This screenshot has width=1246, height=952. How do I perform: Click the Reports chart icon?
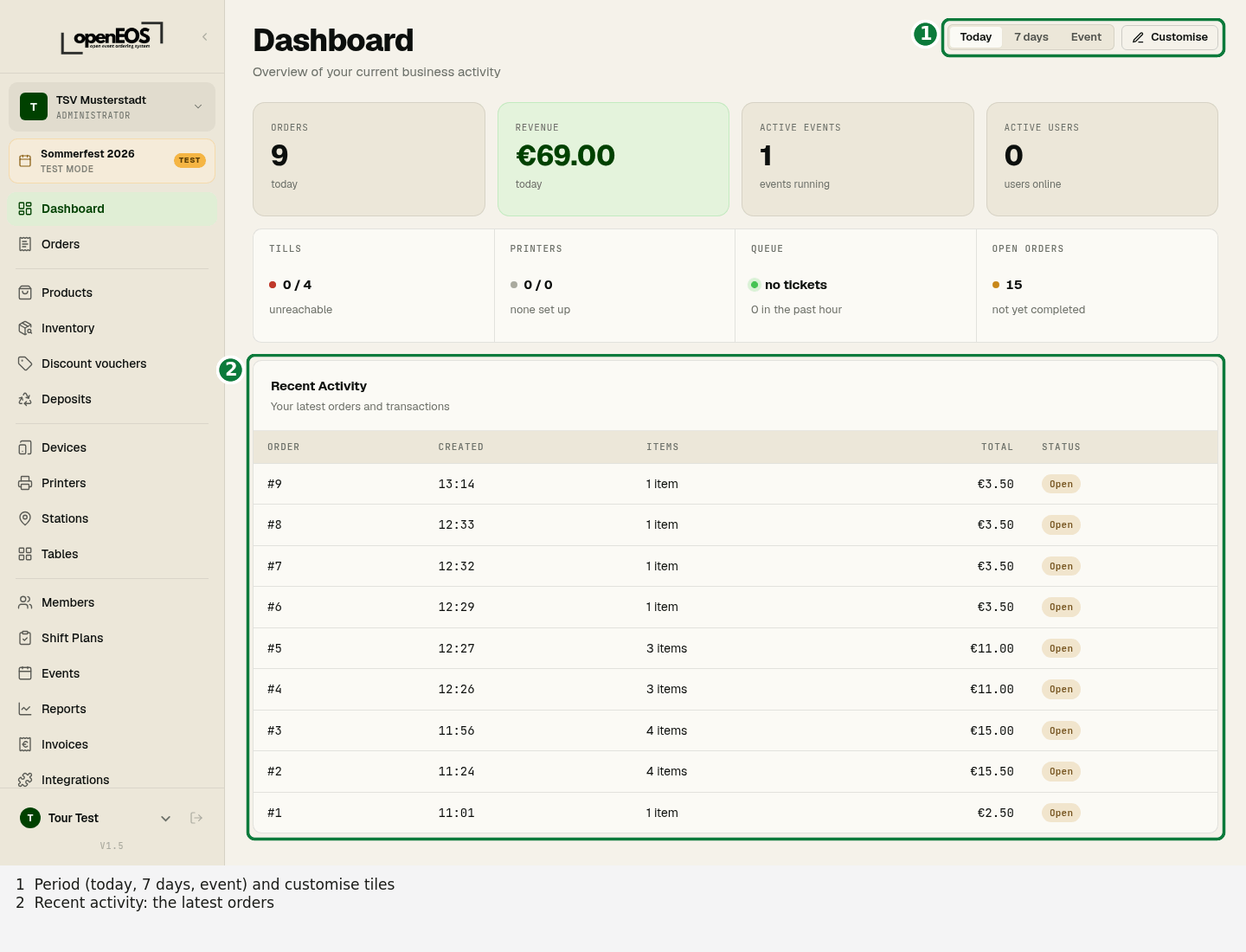(25, 709)
